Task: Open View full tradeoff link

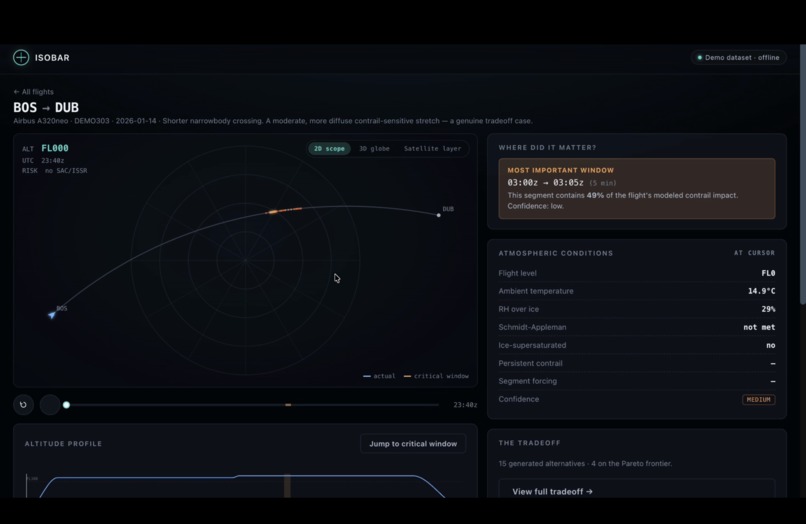Action: (x=553, y=492)
